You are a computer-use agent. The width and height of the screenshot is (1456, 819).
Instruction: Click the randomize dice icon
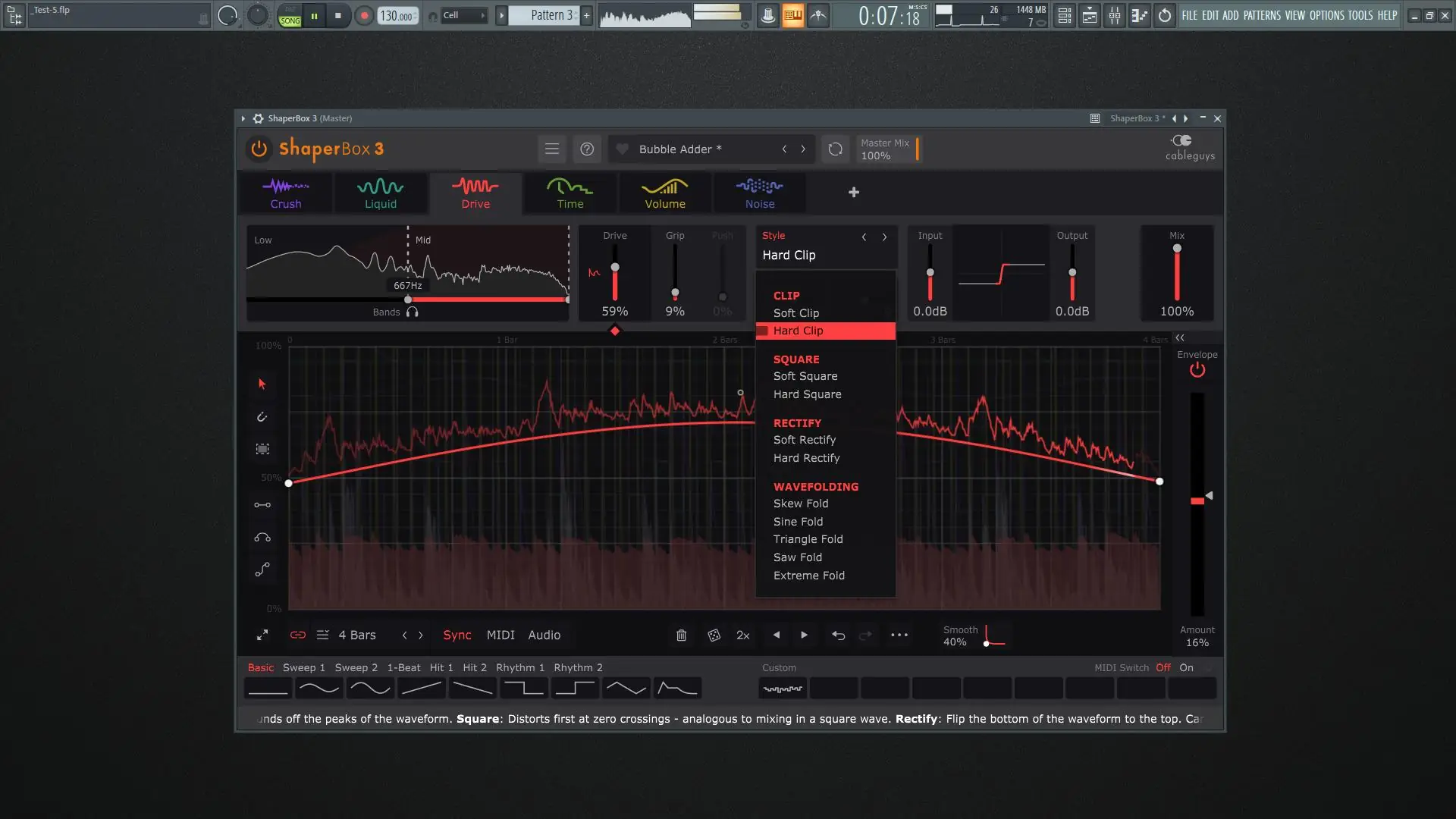[x=714, y=635]
